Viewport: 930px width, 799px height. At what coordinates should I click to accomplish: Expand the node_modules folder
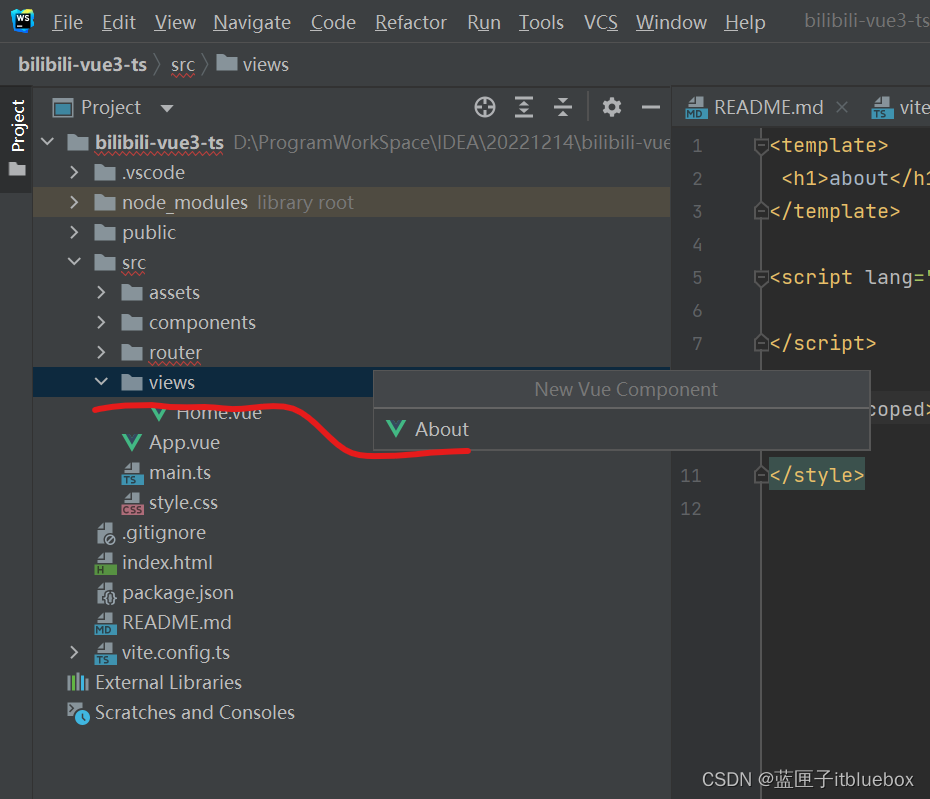coord(74,202)
